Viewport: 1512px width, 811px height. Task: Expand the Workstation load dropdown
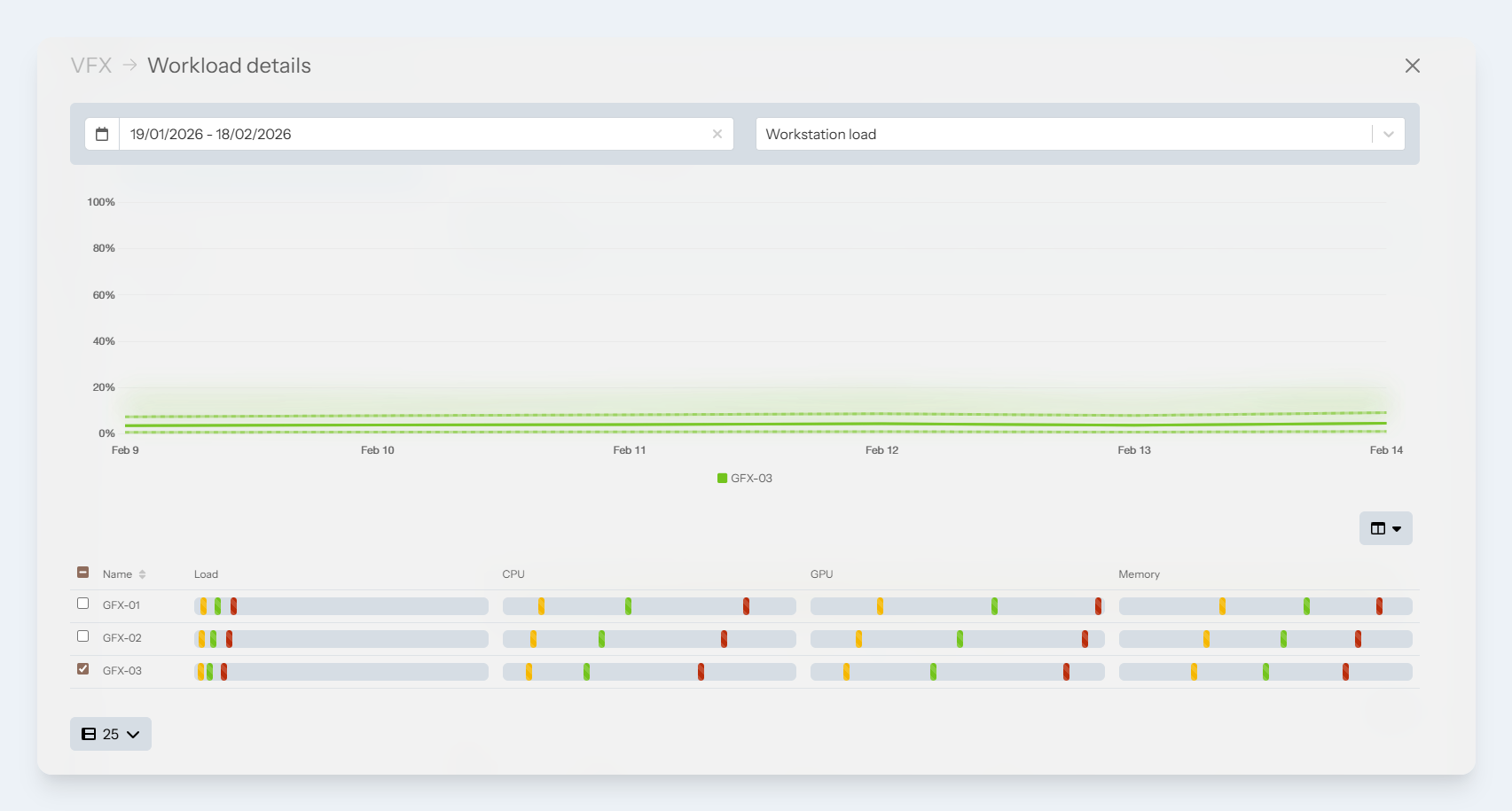tap(1388, 134)
